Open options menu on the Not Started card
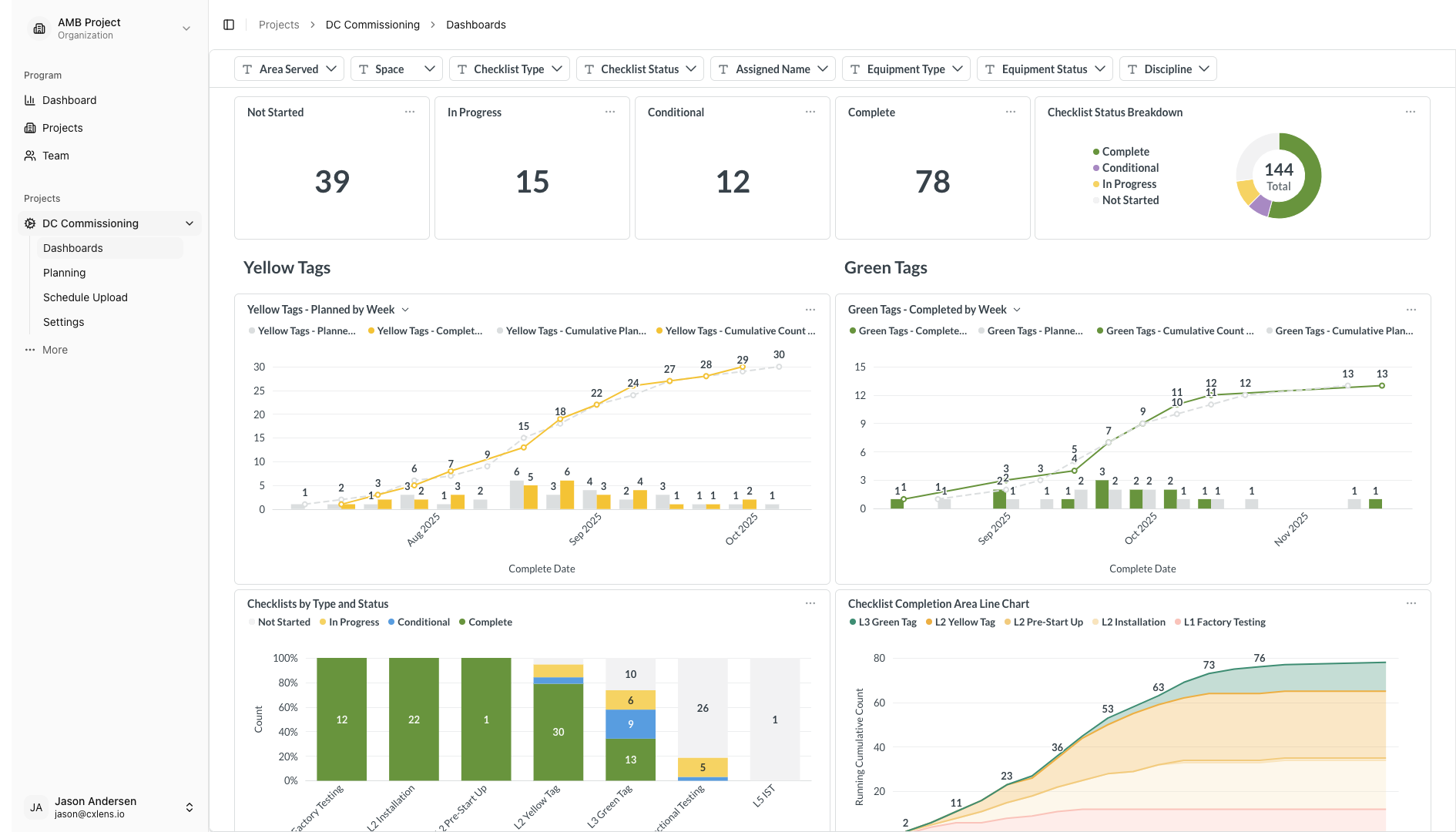The height and width of the screenshot is (832, 1456). tap(409, 112)
